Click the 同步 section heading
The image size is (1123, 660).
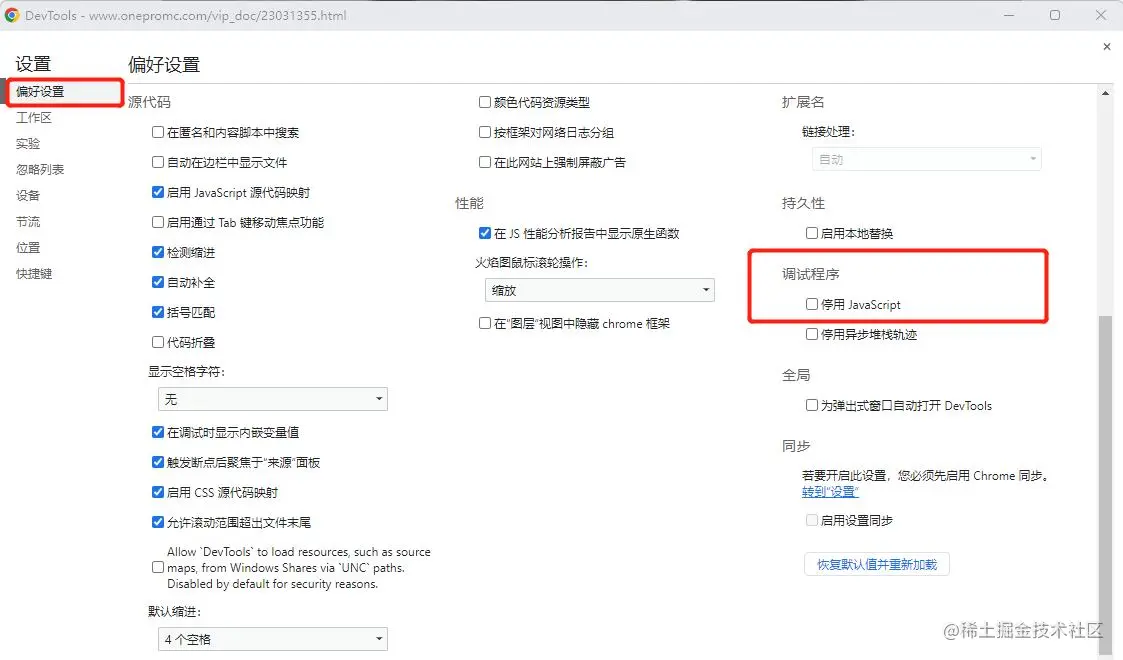796,446
